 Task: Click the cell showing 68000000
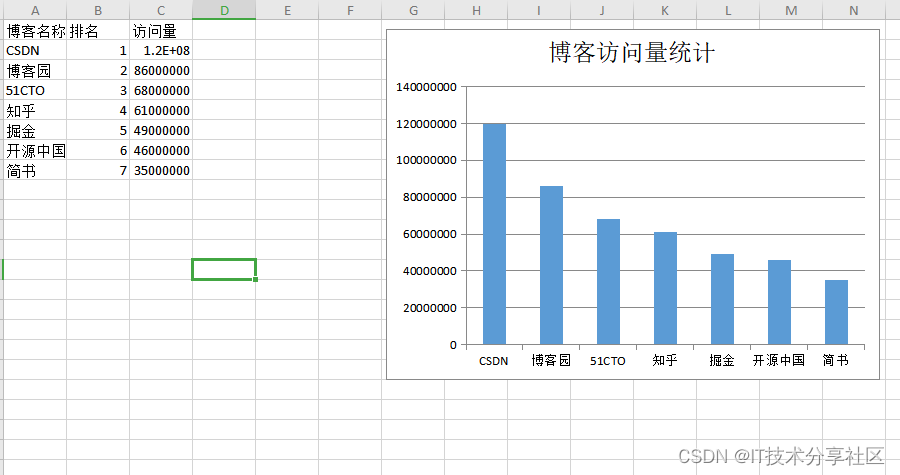[x=161, y=91]
